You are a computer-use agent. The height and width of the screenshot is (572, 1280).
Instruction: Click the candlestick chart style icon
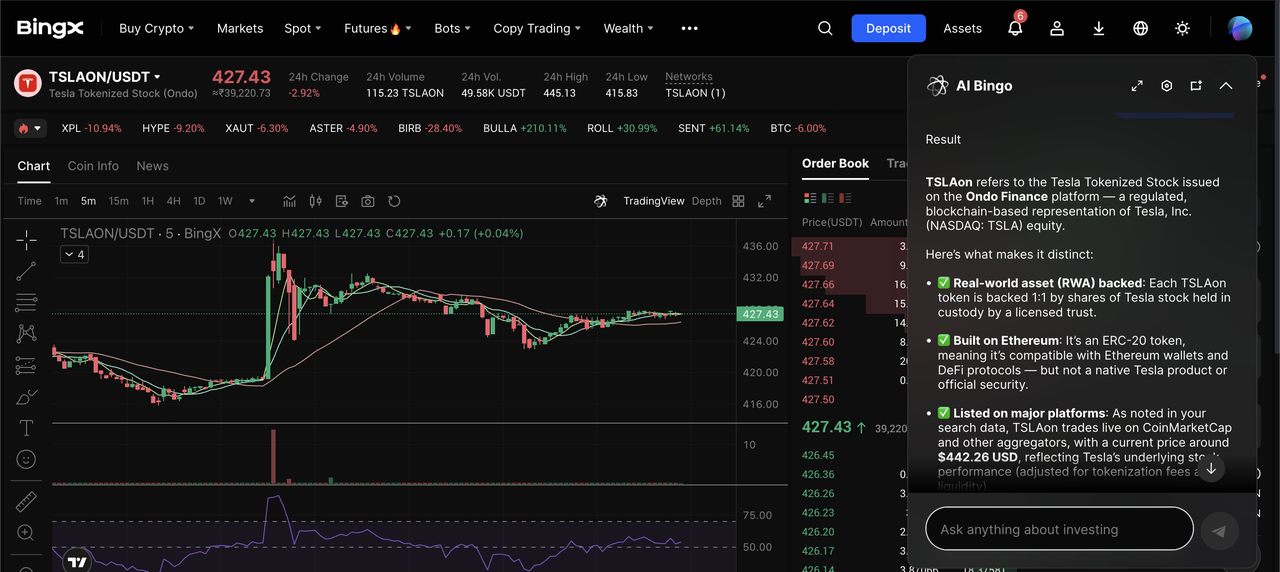(x=316, y=201)
